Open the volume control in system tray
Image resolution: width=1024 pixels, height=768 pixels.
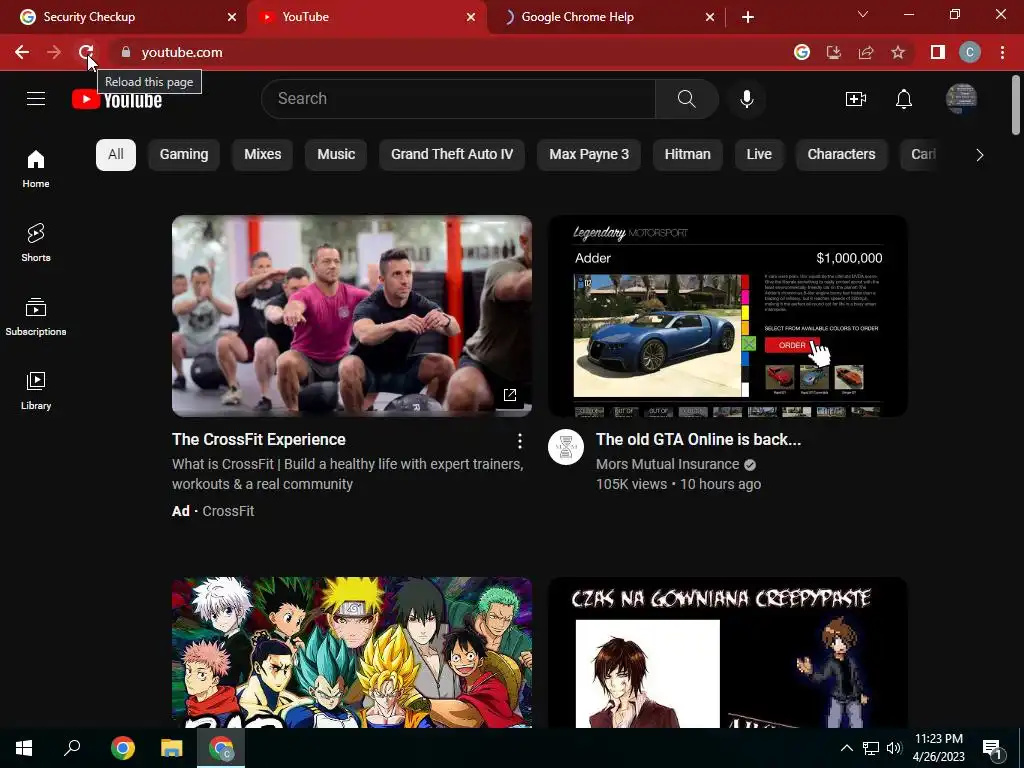pyautogui.click(x=894, y=748)
